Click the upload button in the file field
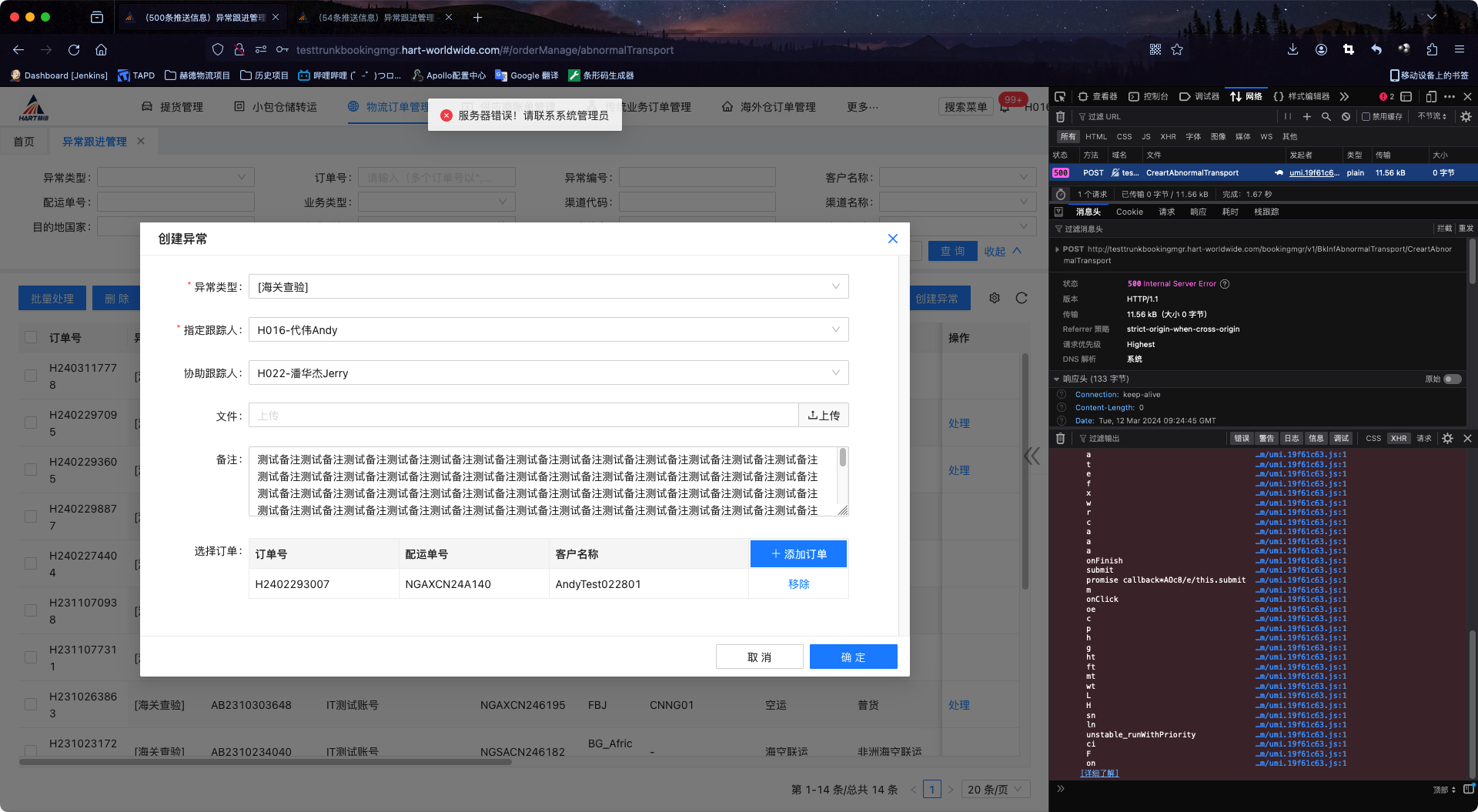The height and width of the screenshot is (812, 1478). click(823, 416)
